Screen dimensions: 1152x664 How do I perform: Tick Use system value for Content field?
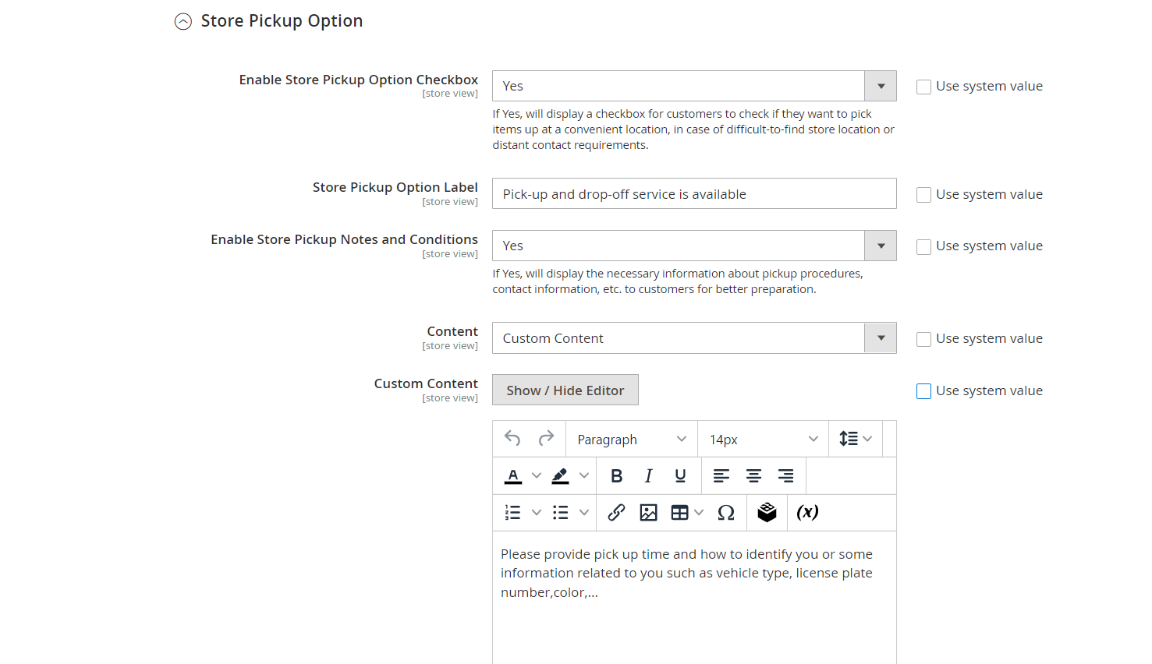[x=923, y=339]
